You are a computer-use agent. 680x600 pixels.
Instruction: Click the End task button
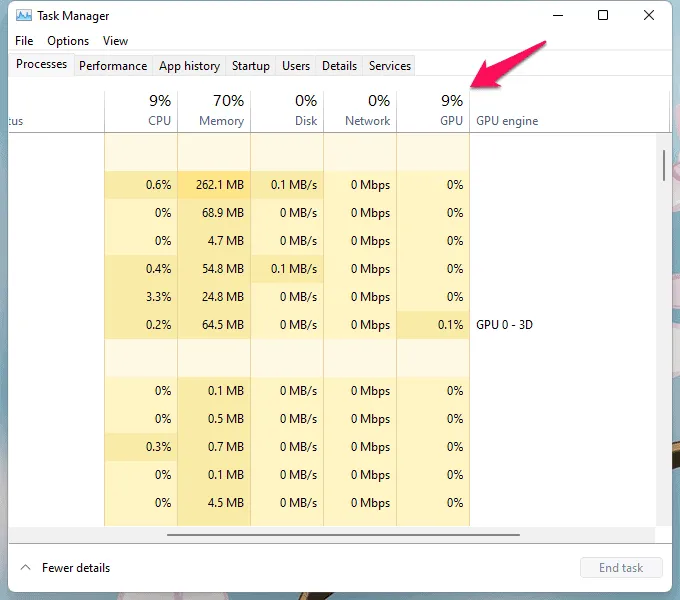621,567
